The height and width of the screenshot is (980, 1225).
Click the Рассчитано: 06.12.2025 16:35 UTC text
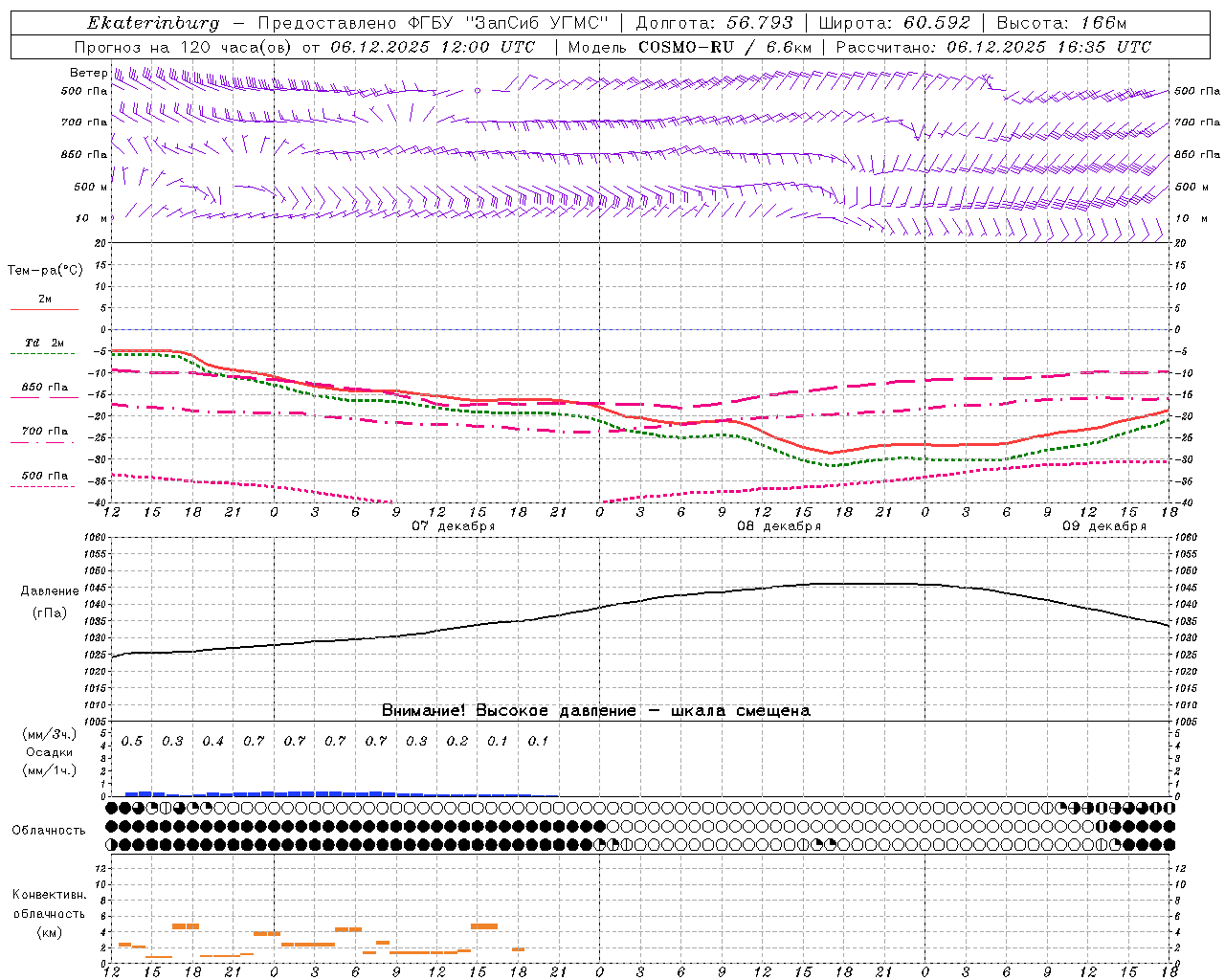(x=993, y=47)
